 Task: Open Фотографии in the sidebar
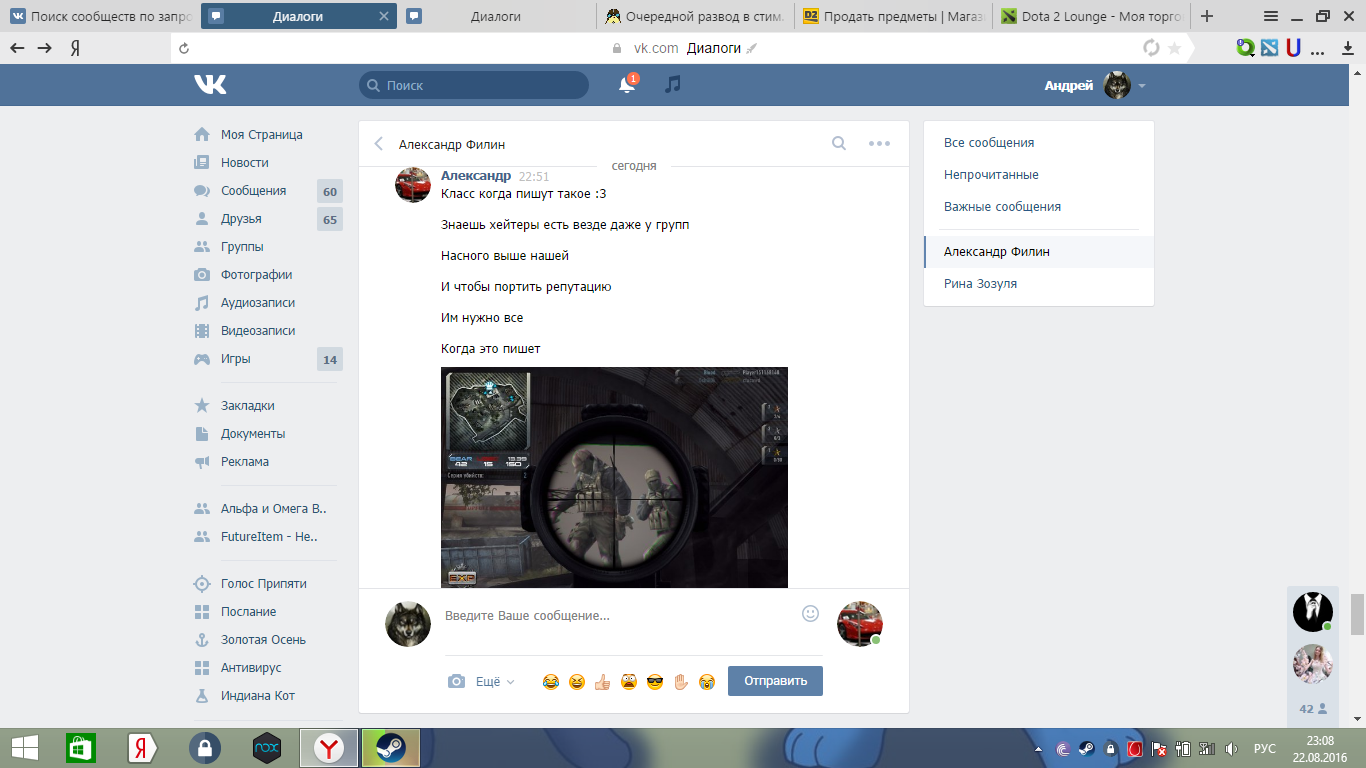(257, 275)
